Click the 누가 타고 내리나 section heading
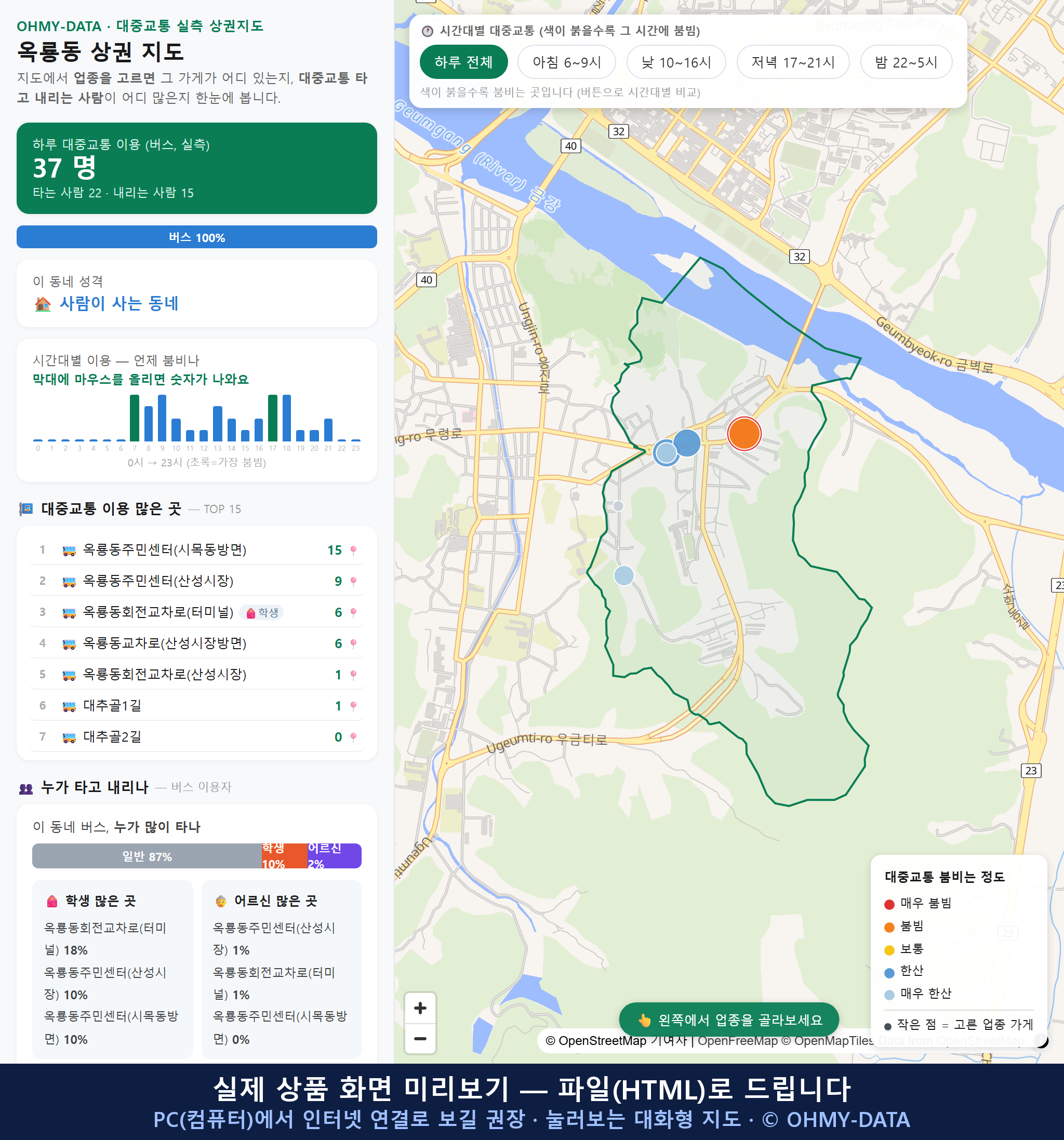The image size is (1064, 1140). [95, 787]
